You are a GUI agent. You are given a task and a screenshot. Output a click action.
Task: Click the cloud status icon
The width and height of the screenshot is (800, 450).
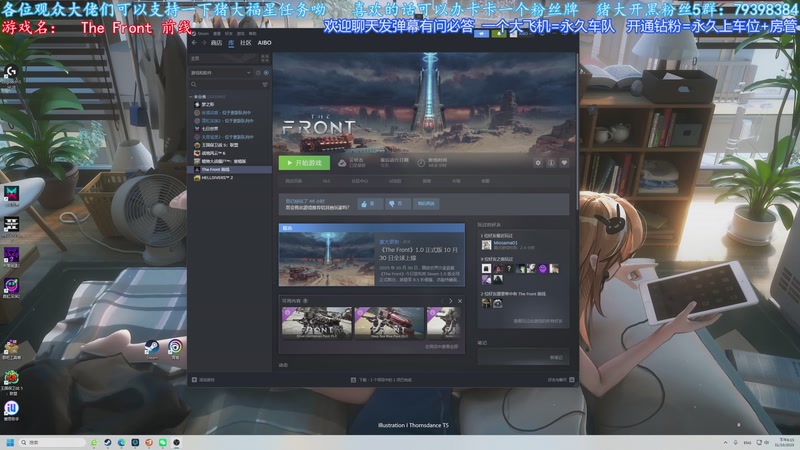(342, 163)
